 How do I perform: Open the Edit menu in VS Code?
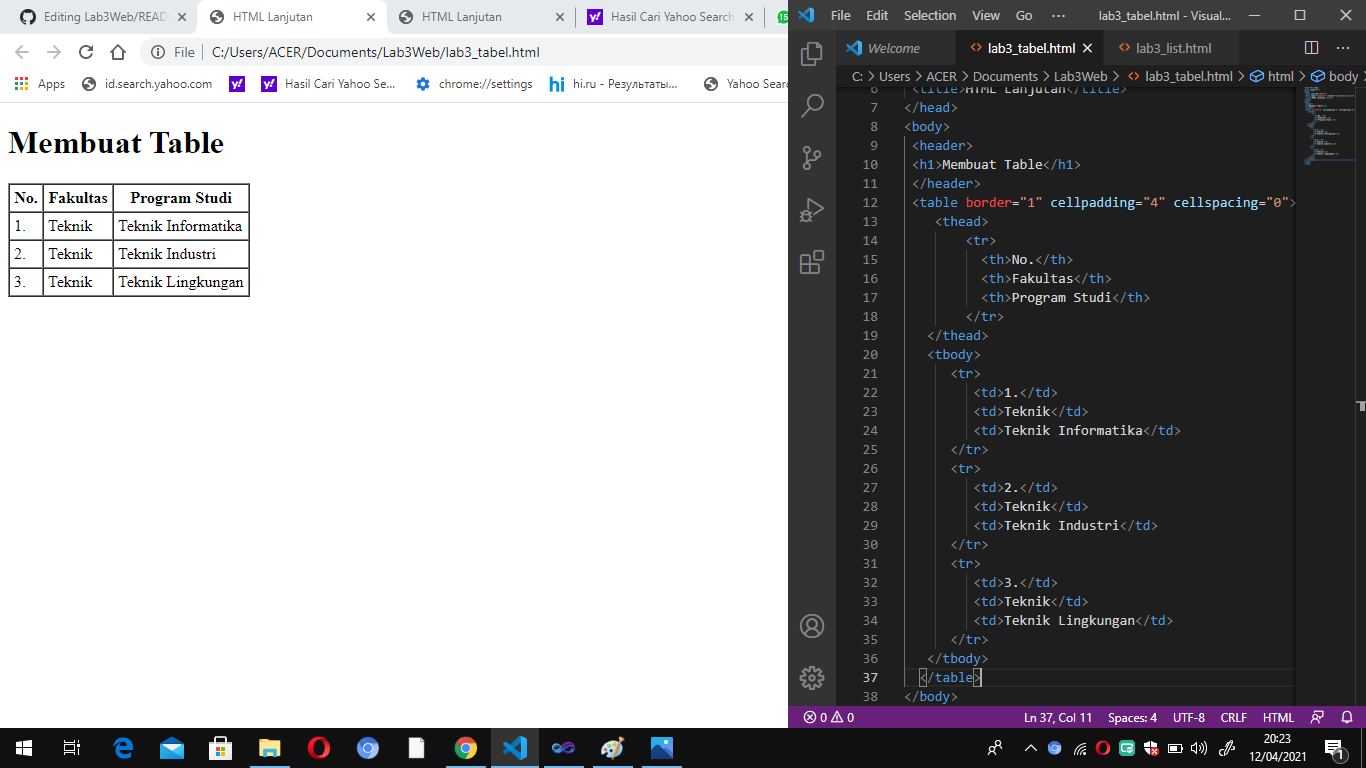877,15
